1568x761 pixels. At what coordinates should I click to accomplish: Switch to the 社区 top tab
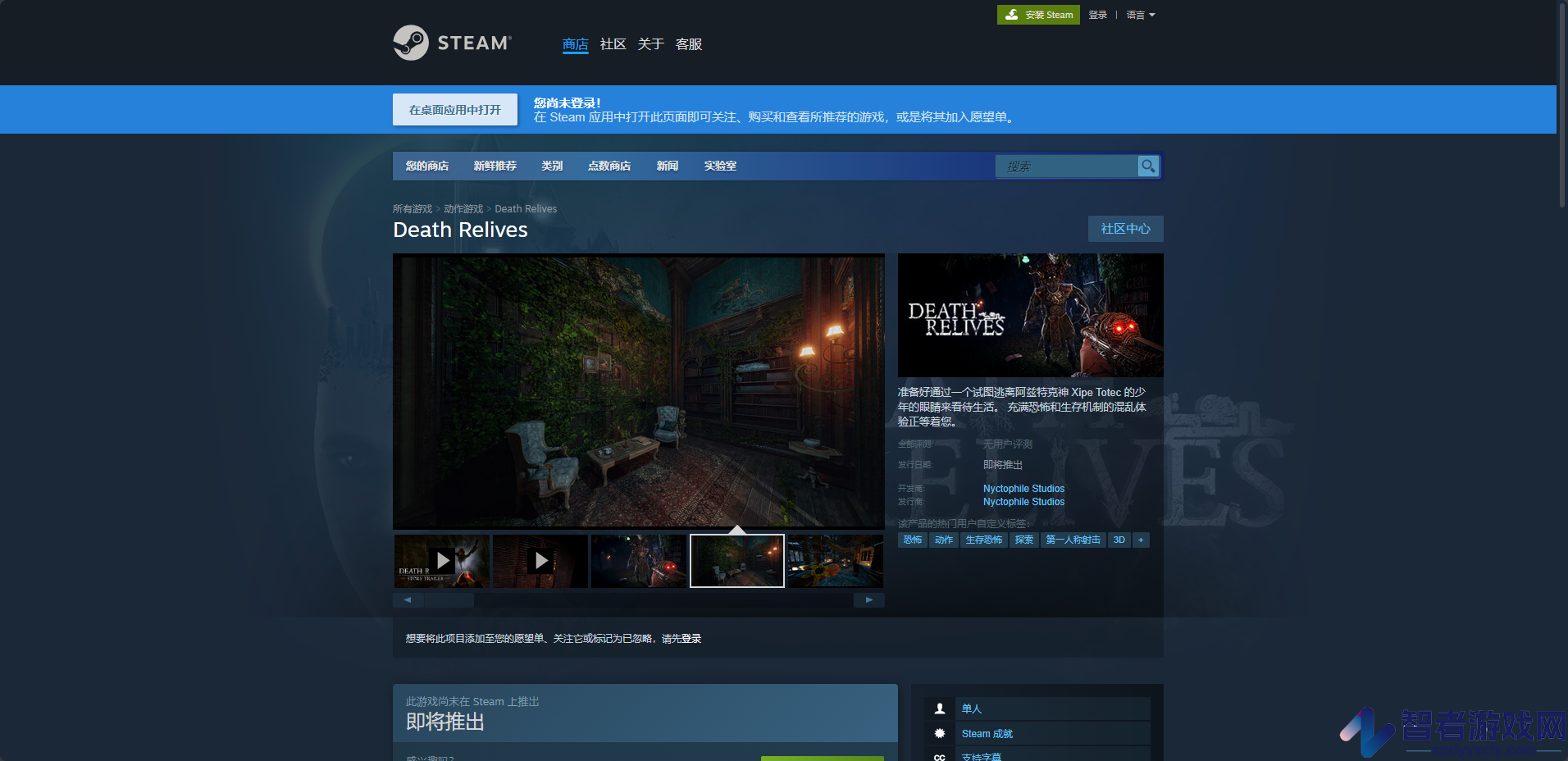tap(613, 44)
